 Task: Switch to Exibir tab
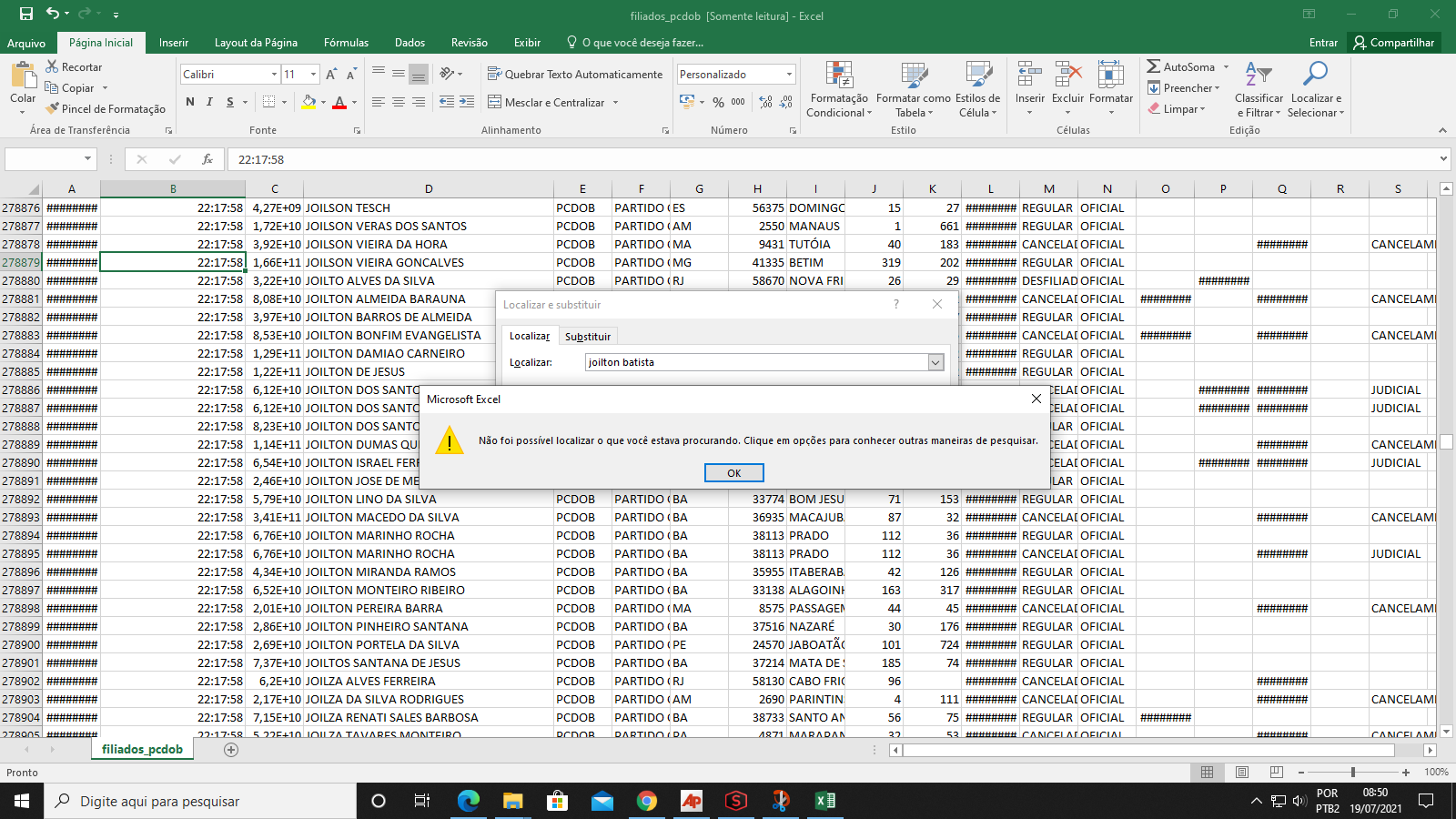point(527,43)
